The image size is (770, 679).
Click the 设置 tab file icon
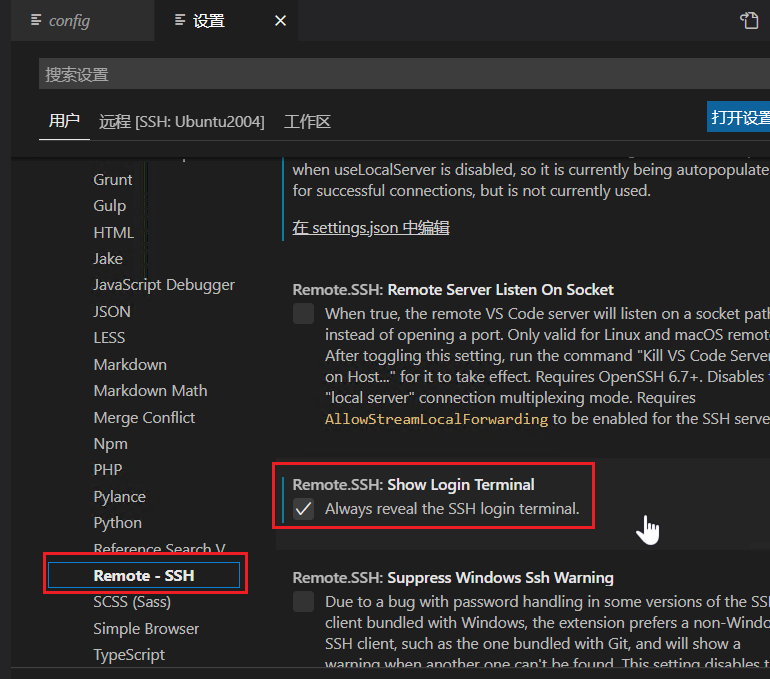click(180, 20)
